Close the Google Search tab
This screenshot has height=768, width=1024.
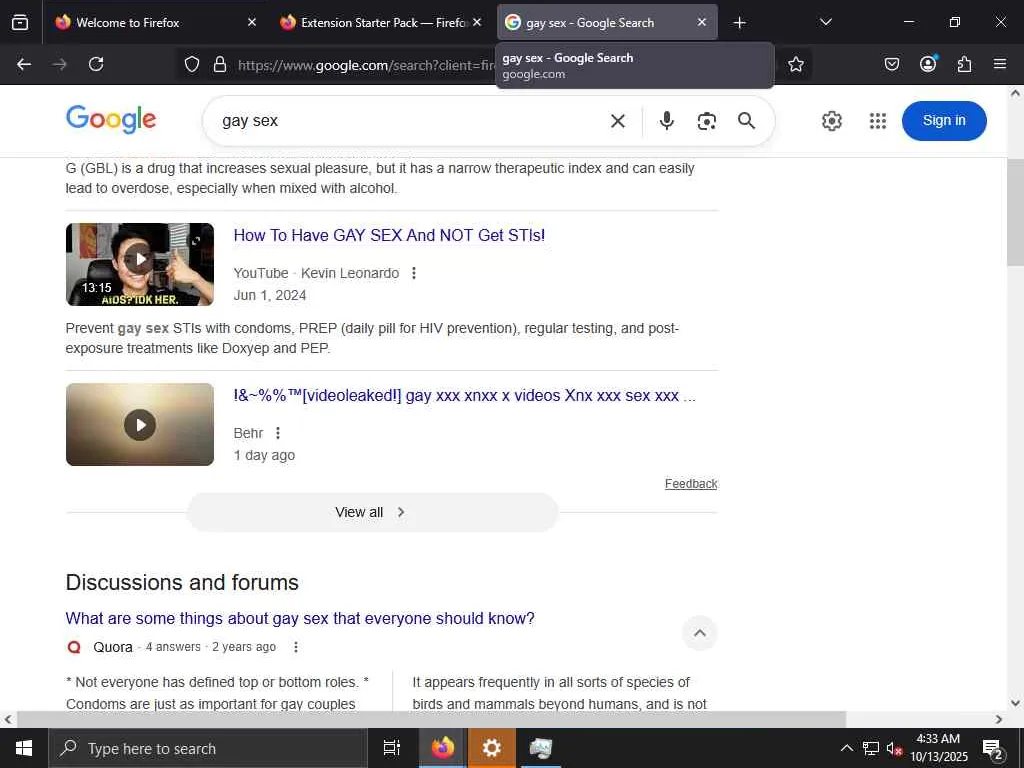[x=701, y=22]
